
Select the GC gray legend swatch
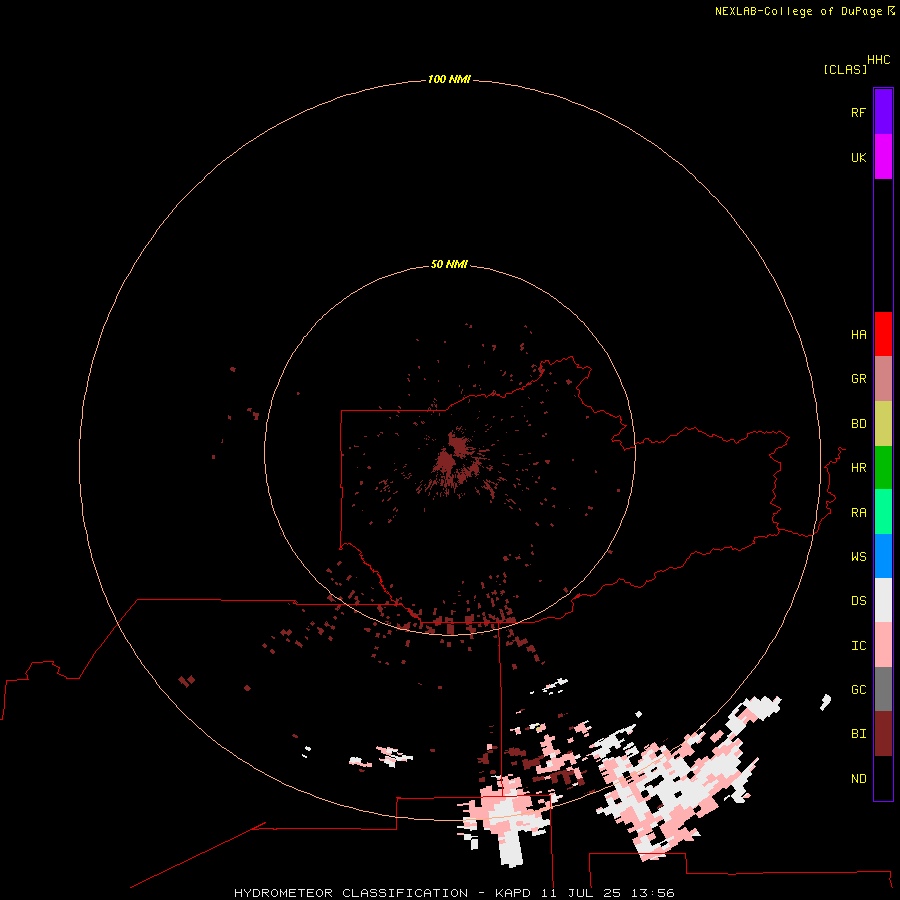click(883, 689)
